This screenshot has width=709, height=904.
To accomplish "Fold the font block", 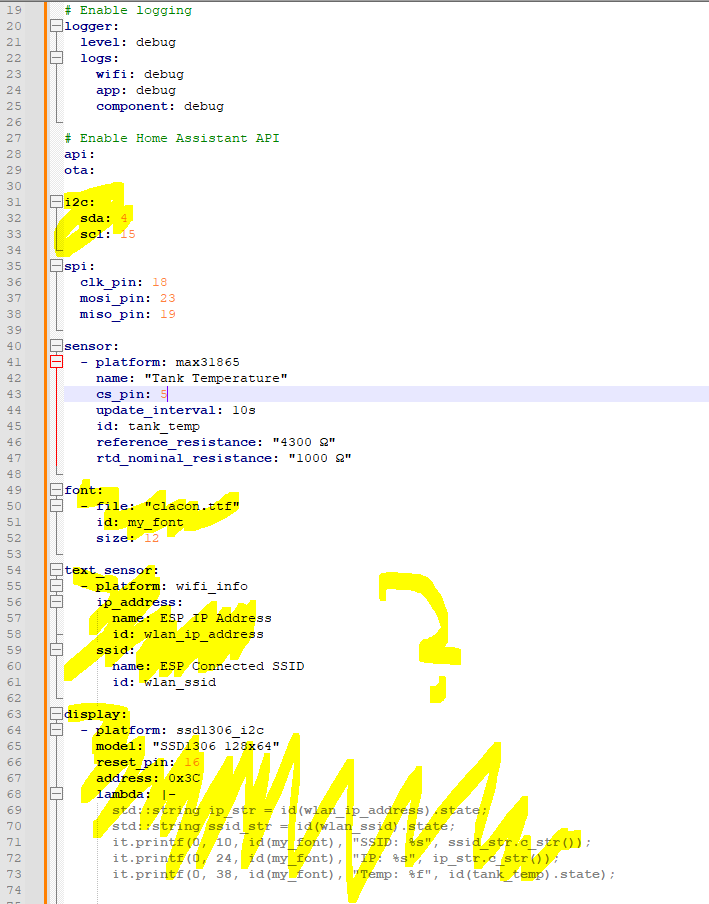I will pos(56,490).
